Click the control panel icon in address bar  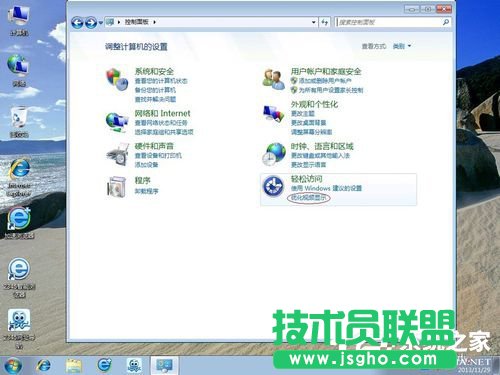pos(110,22)
